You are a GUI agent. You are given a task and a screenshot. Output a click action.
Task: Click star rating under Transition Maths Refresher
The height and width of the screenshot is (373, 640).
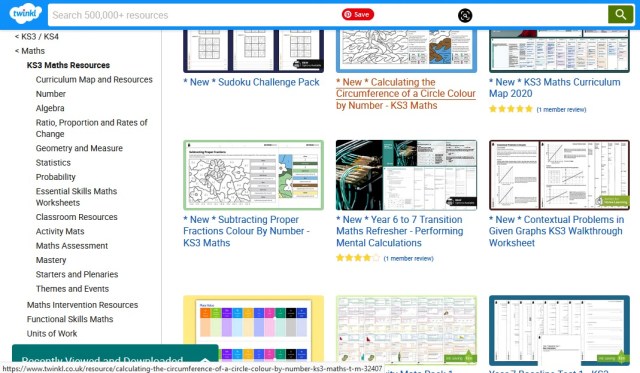tap(358, 258)
